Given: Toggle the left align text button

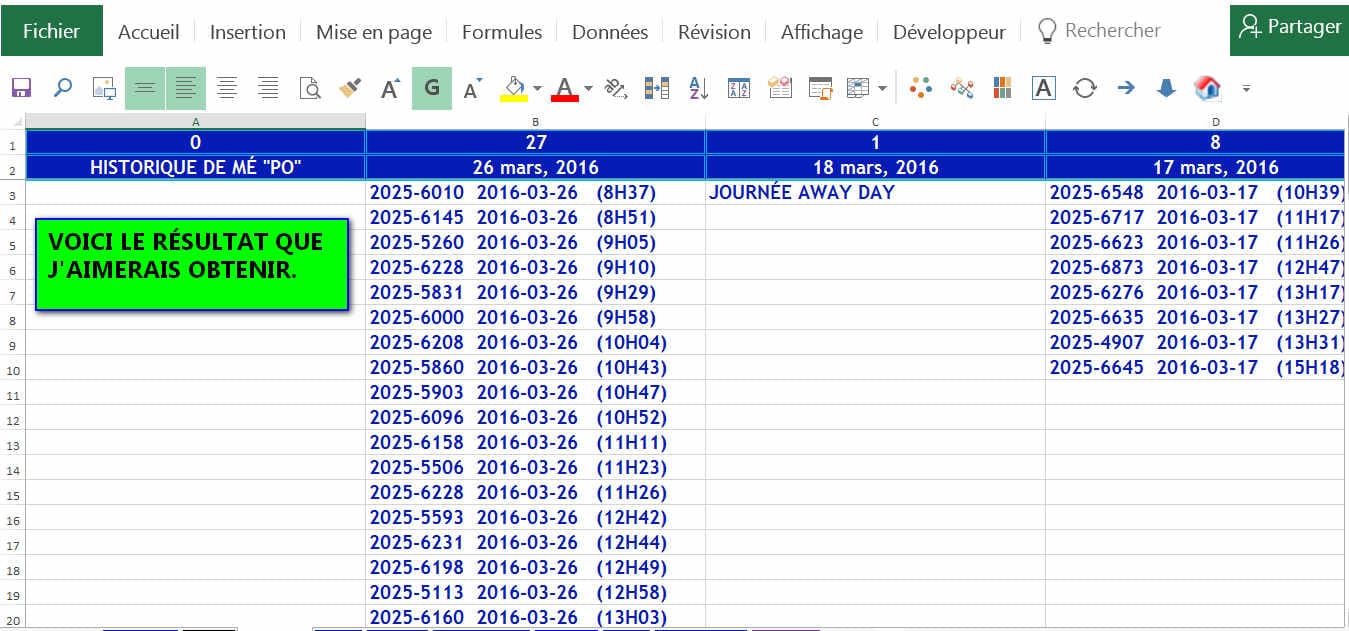Looking at the screenshot, I should tap(186, 89).
